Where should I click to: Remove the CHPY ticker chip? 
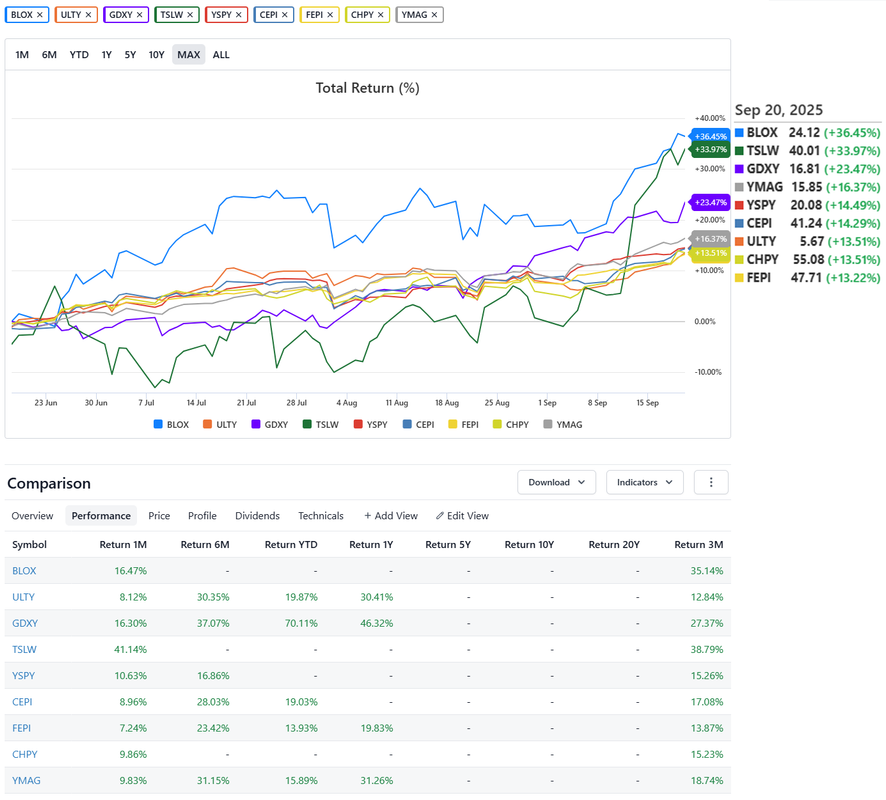[x=380, y=15]
